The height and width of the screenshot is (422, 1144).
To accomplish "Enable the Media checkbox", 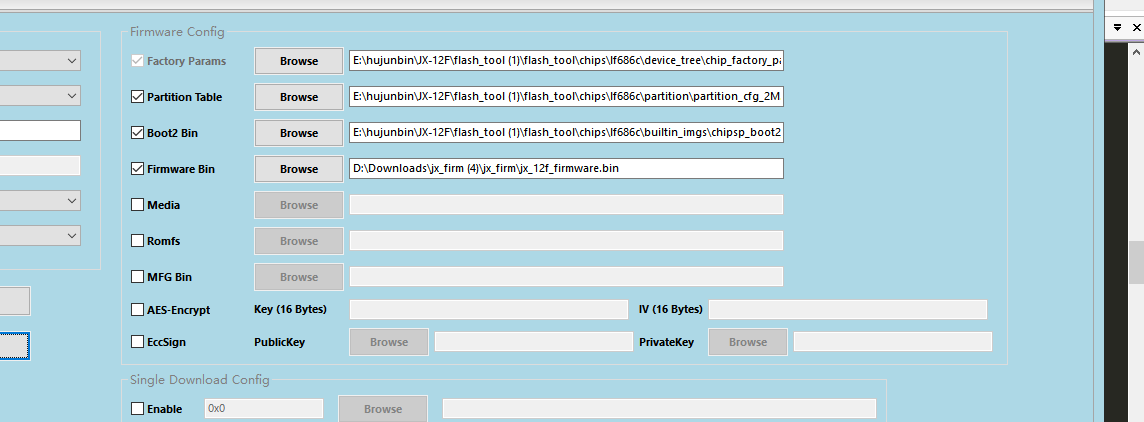I will [x=138, y=205].
